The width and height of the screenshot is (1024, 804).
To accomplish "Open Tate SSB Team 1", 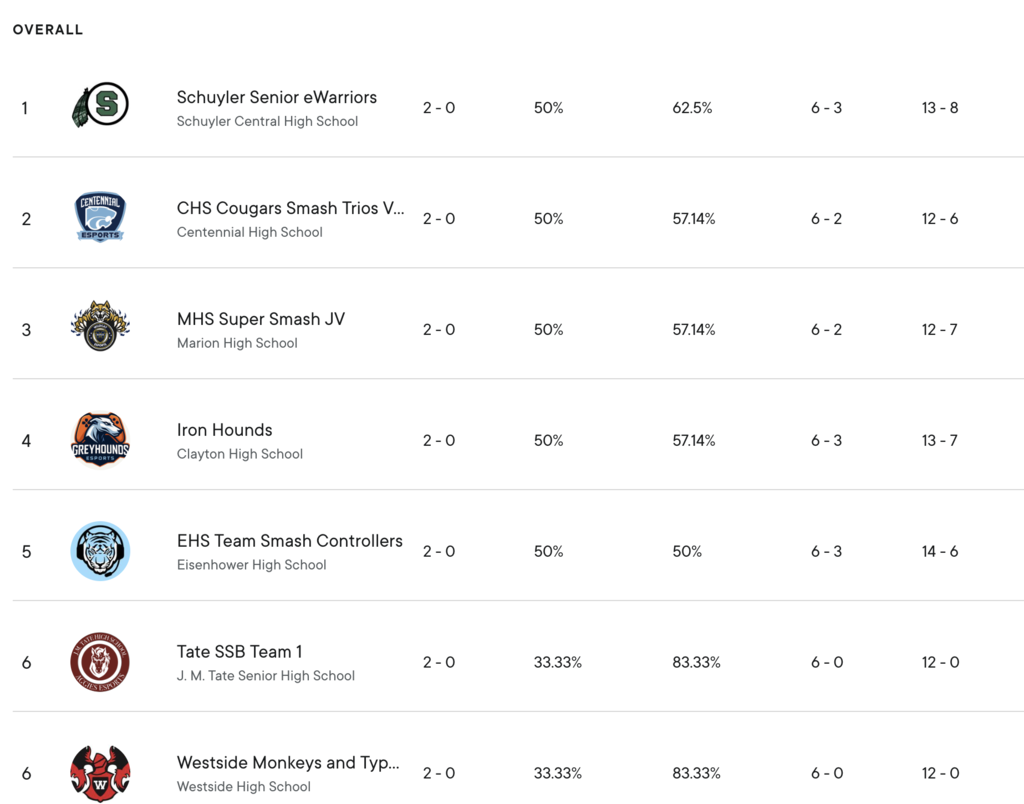I will [x=239, y=652].
